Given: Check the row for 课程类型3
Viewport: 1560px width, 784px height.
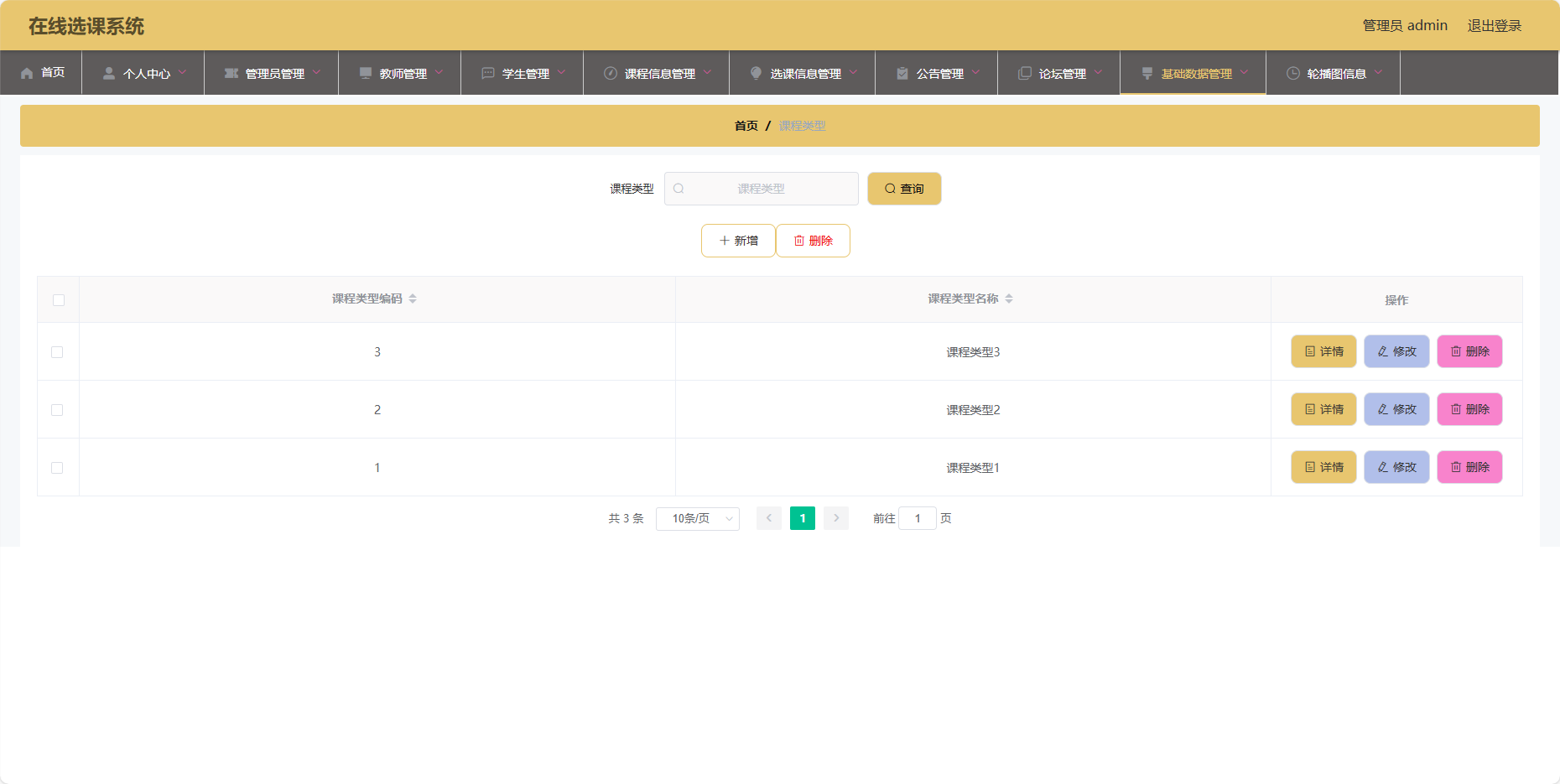Looking at the screenshot, I should tap(57, 352).
